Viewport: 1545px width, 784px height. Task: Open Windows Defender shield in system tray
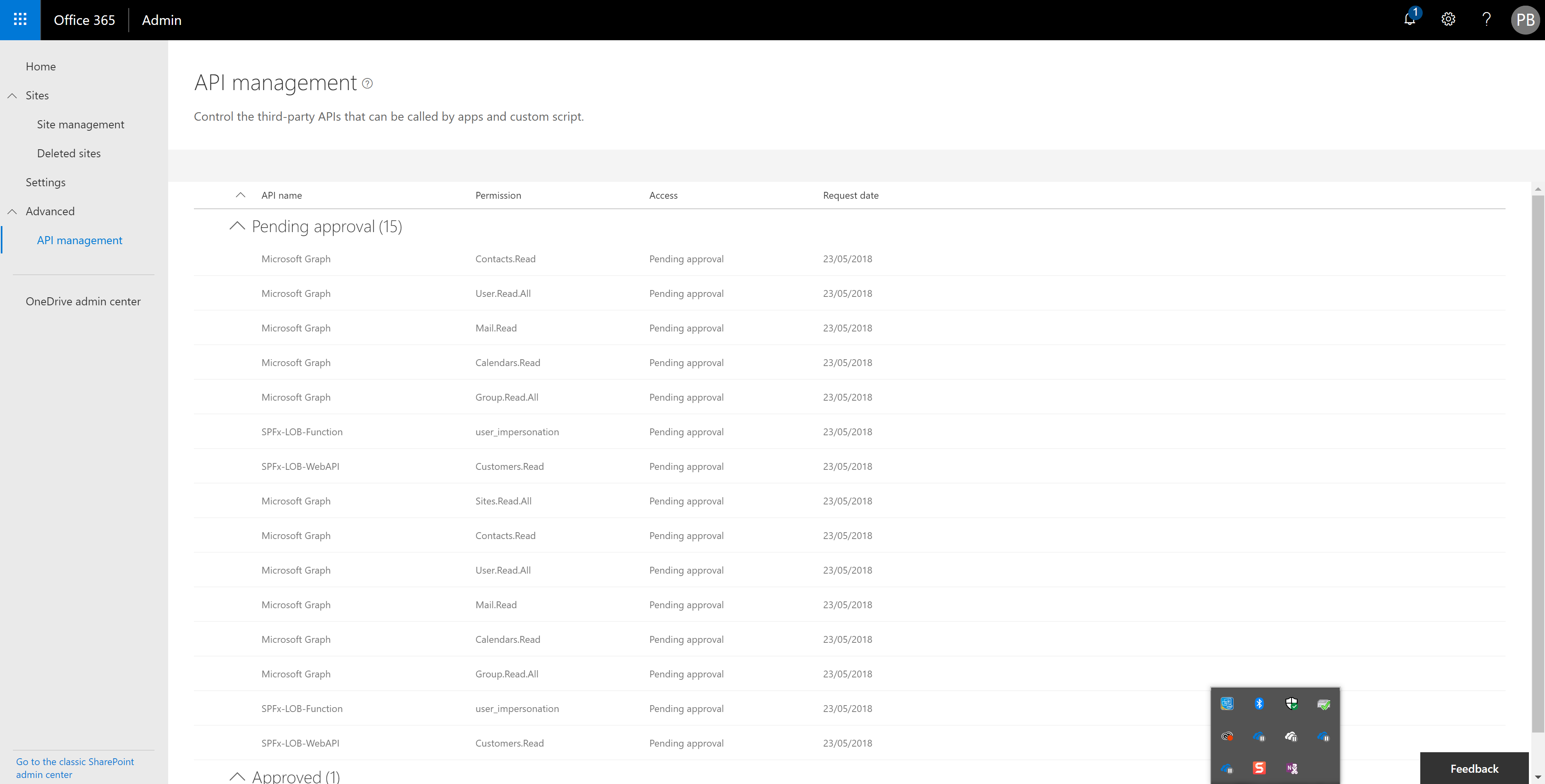point(1292,704)
